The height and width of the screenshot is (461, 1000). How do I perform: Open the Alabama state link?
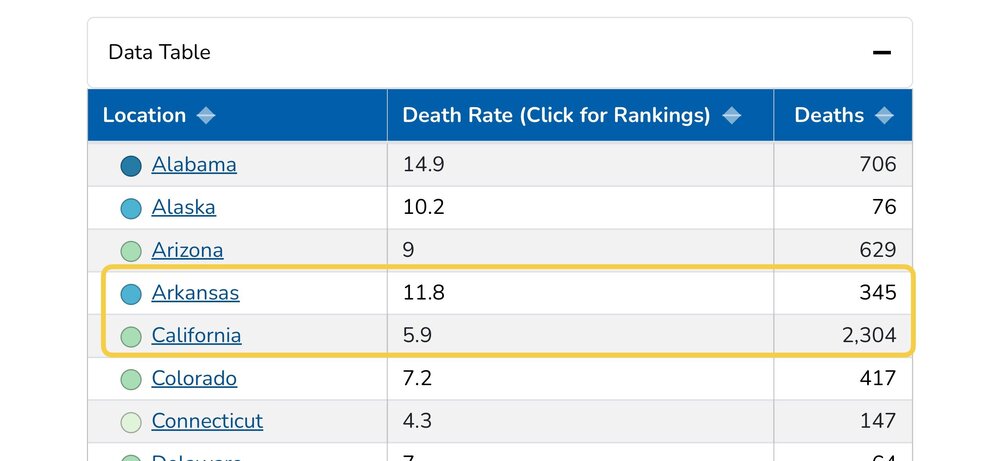coord(194,165)
